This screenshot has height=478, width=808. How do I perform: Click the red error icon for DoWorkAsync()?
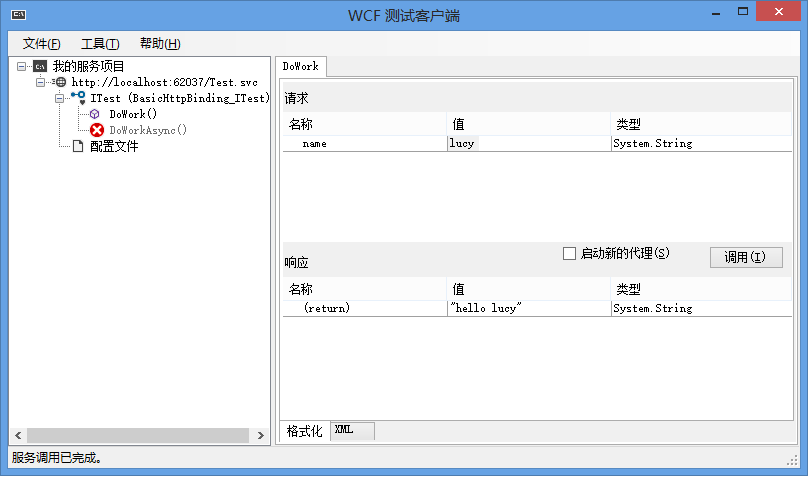click(x=97, y=130)
